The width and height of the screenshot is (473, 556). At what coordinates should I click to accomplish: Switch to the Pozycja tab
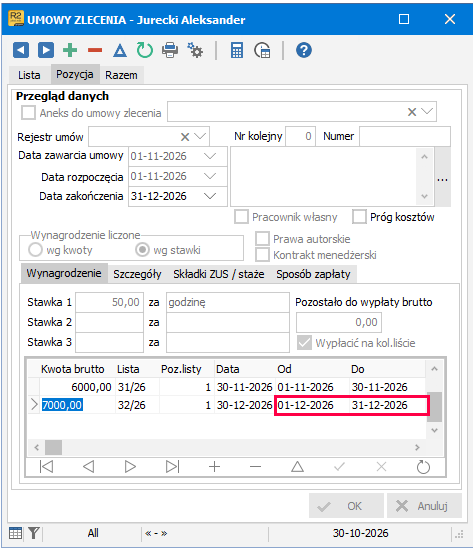point(75,74)
